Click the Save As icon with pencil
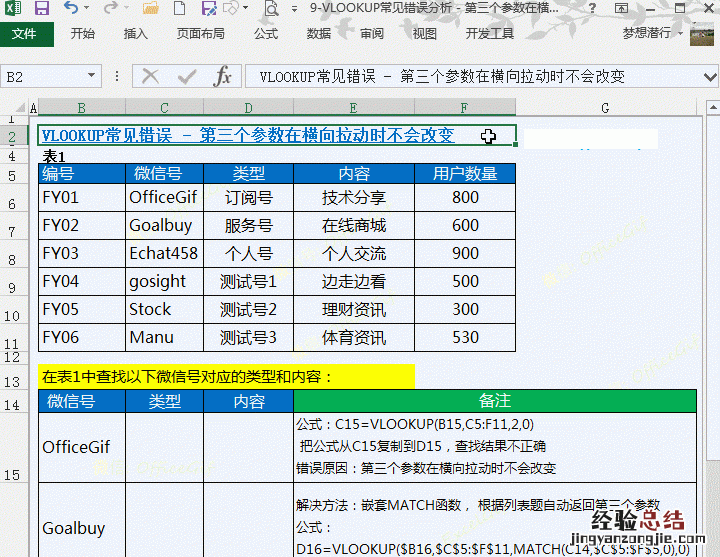 pyautogui.click(x=210, y=9)
